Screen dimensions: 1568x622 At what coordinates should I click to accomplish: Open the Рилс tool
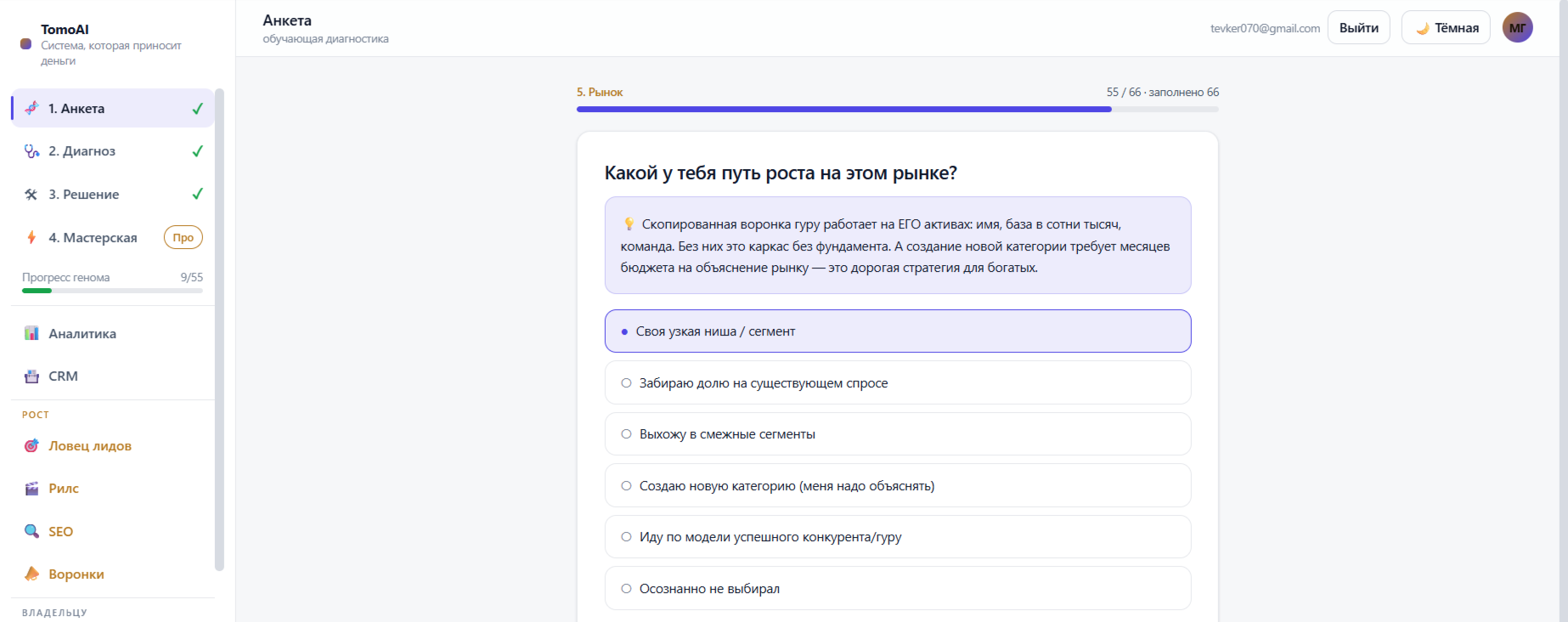tap(112, 489)
